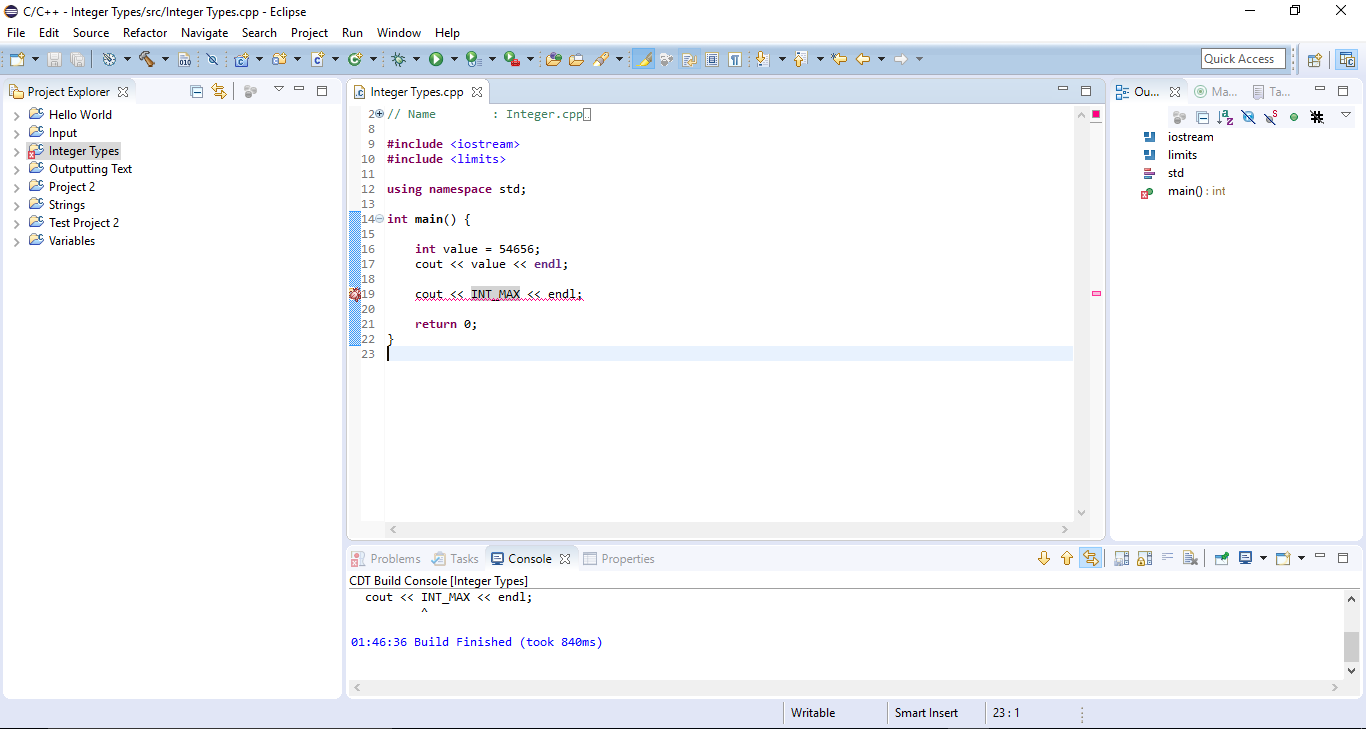Click the Pin Console icon

click(x=1222, y=559)
